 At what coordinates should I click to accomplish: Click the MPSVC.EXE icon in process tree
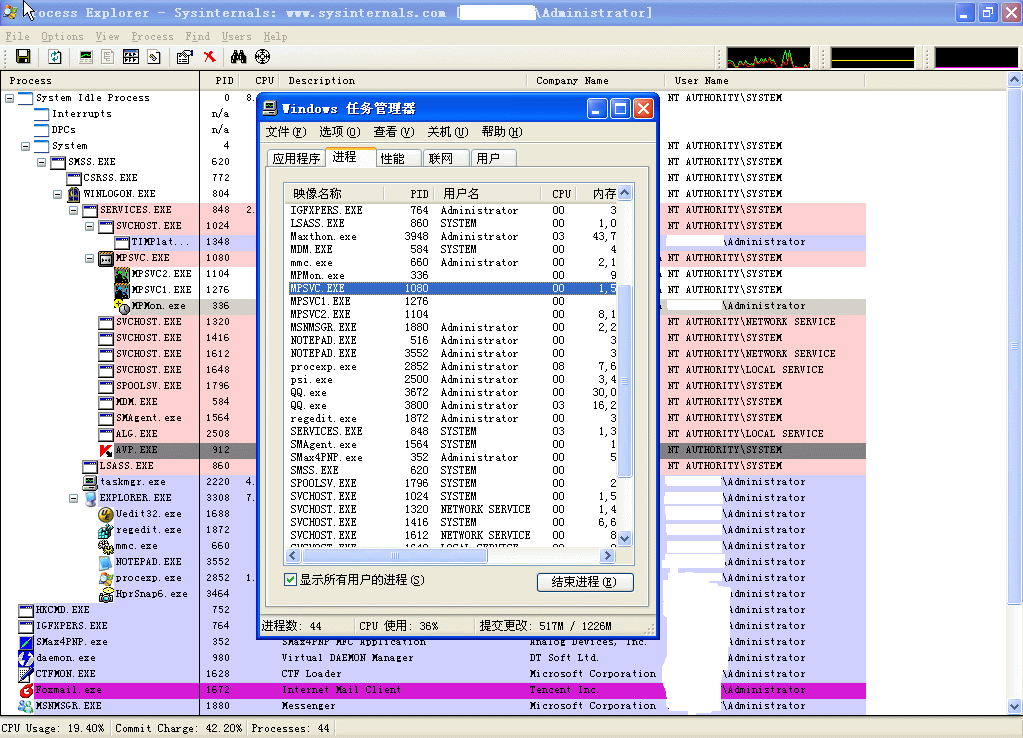pyautogui.click(x=106, y=258)
